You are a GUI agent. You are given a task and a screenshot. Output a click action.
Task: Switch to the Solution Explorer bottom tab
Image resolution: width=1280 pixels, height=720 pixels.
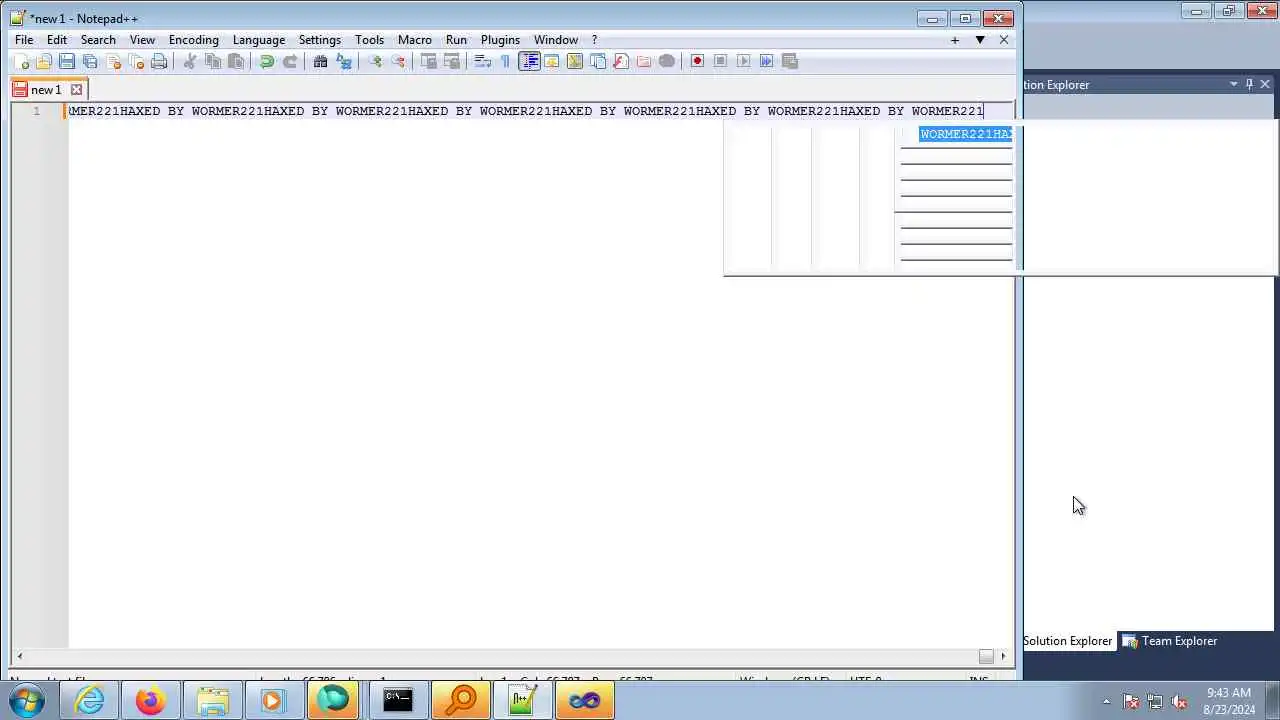pyautogui.click(x=1067, y=641)
